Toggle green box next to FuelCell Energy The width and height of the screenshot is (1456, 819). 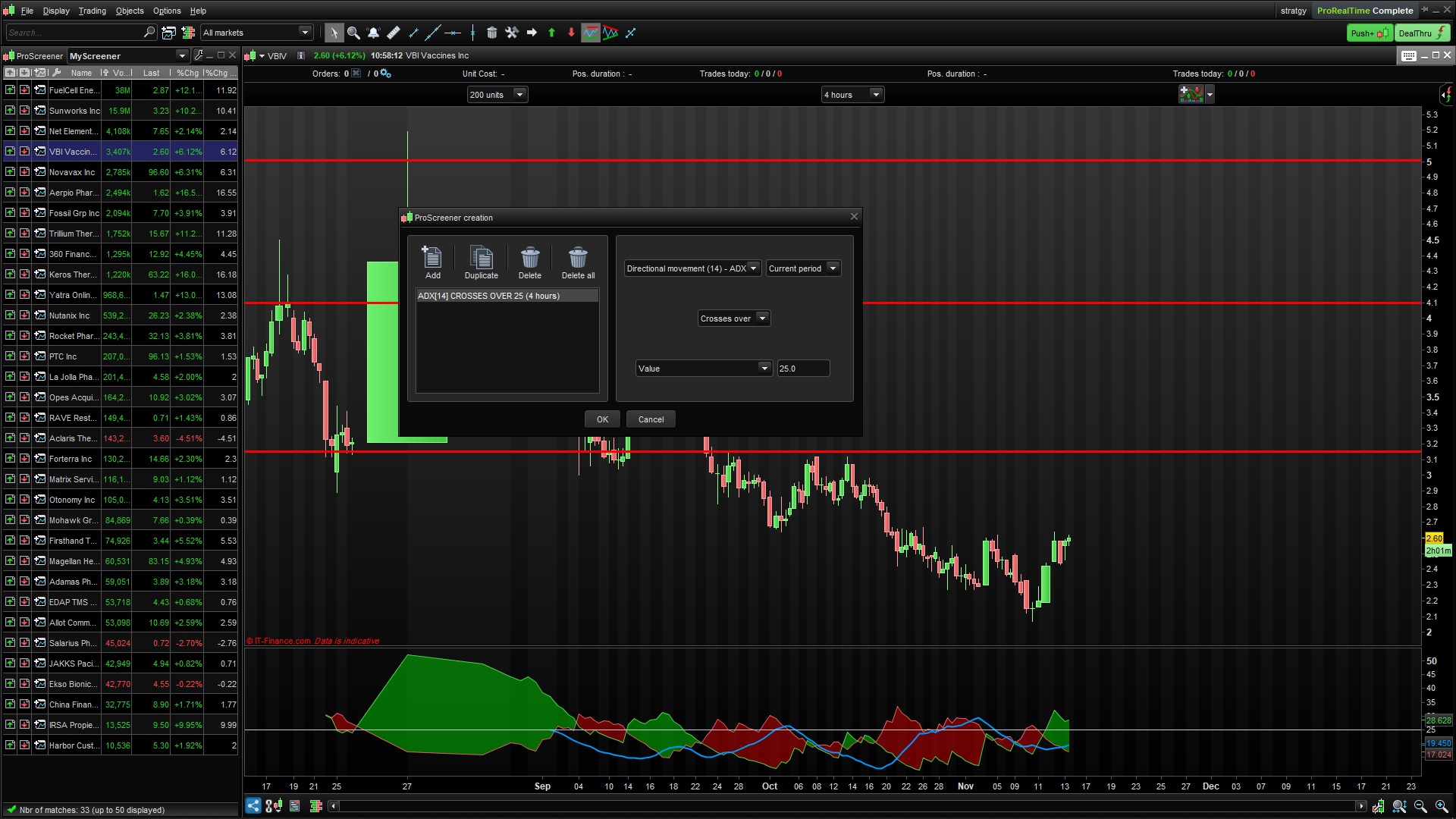pos(10,89)
